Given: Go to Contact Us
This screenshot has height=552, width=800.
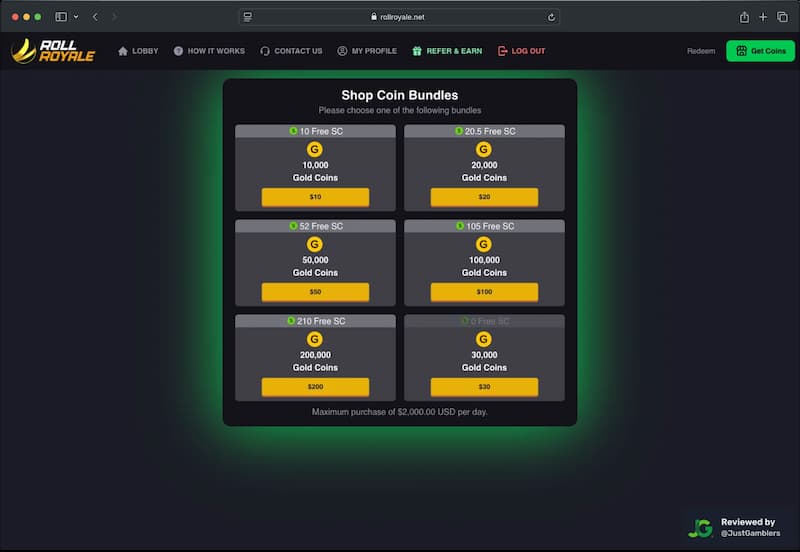Looking at the screenshot, I should [291, 51].
